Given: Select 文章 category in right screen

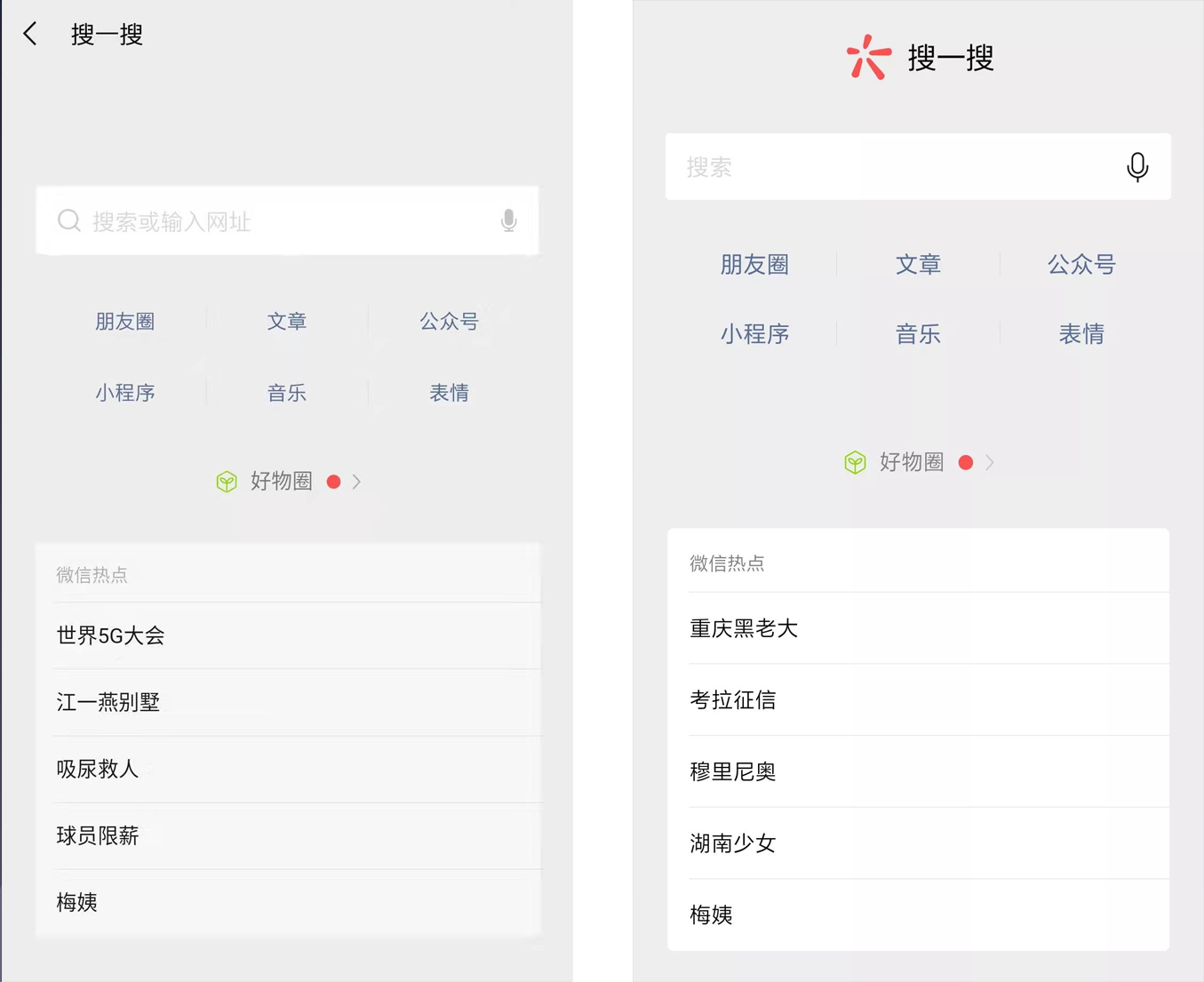Looking at the screenshot, I should pyautogui.click(x=918, y=264).
